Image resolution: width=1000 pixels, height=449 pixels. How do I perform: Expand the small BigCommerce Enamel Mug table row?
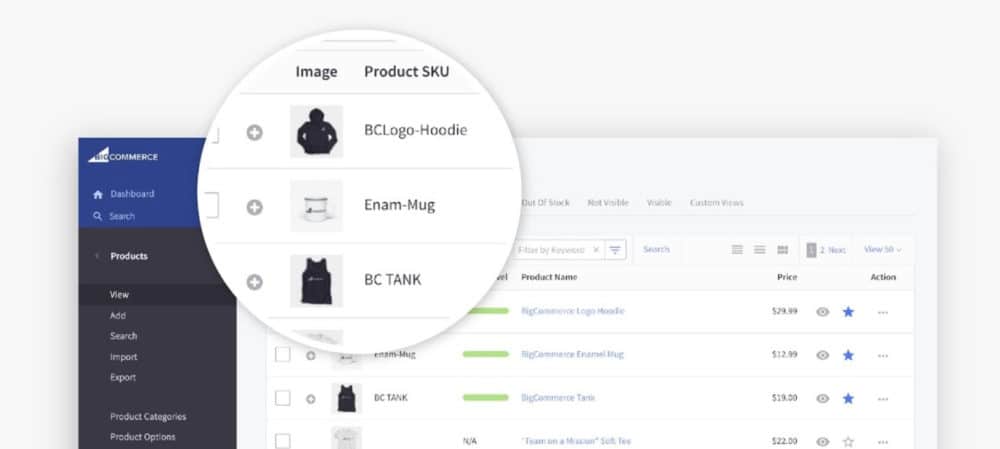pyautogui.click(x=311, y=356)
